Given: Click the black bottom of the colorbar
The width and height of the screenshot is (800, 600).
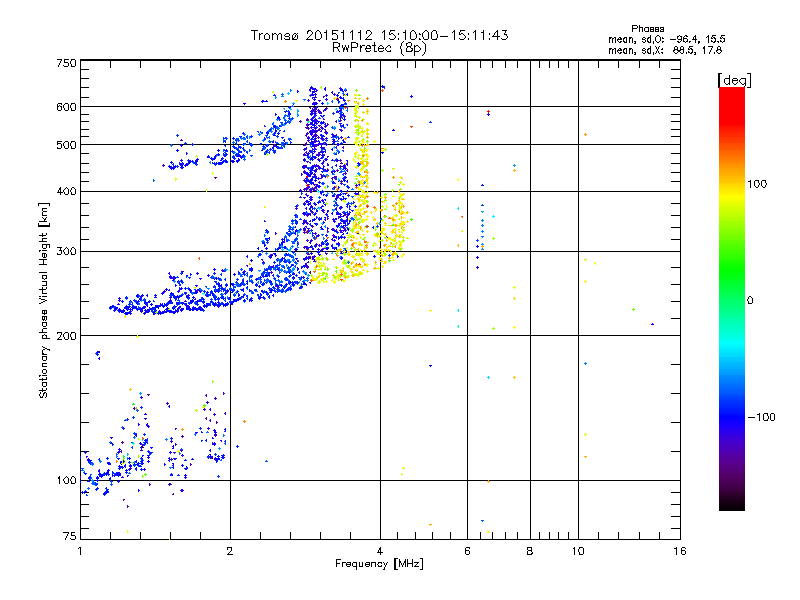Looking at the screenshot, I should point(732,503).
